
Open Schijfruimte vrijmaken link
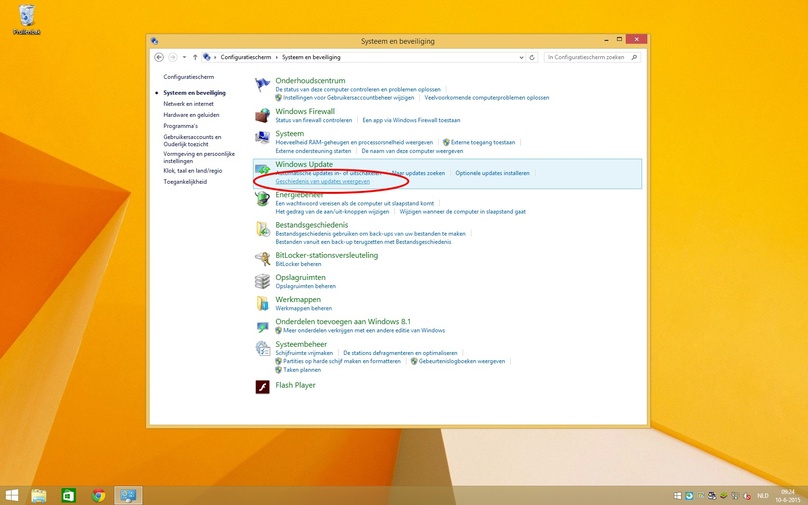[304, 353]
